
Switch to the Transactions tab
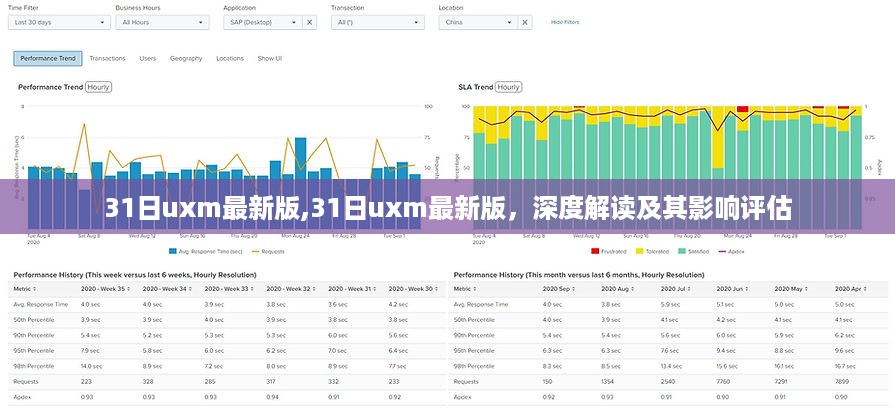107,58
